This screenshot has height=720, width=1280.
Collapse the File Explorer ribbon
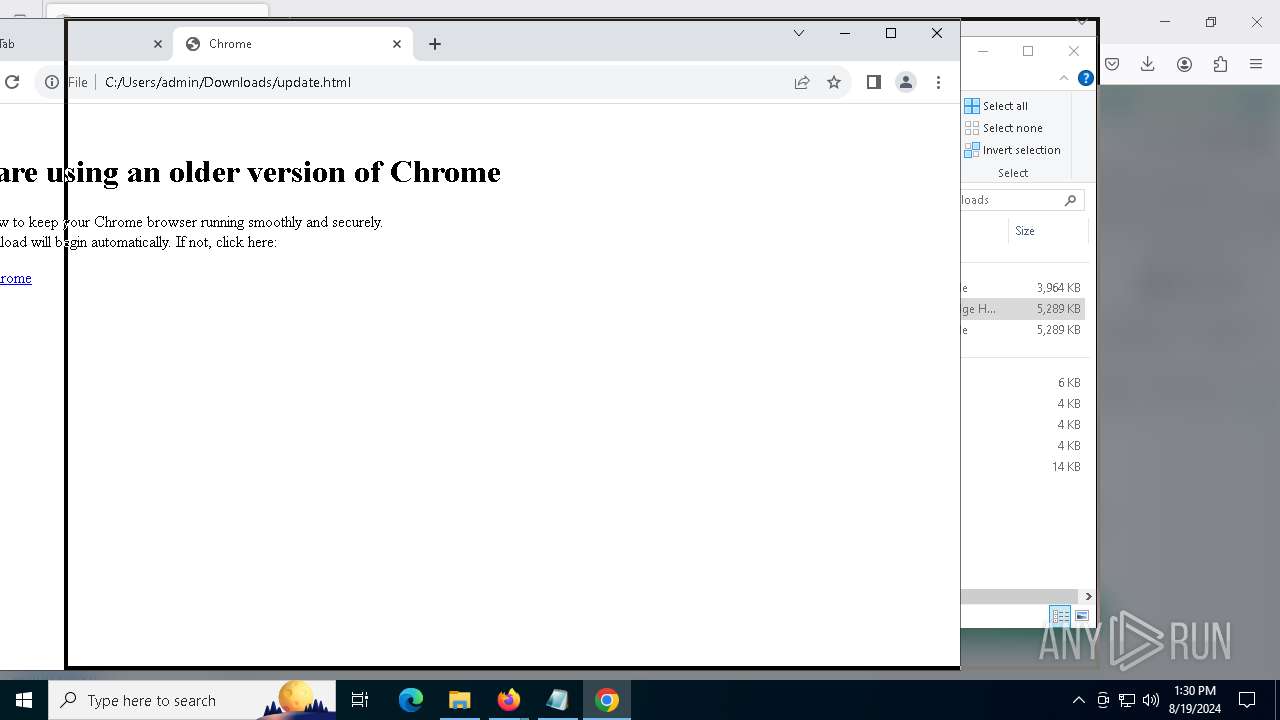pyautogui.click(x=1063, y=78)
